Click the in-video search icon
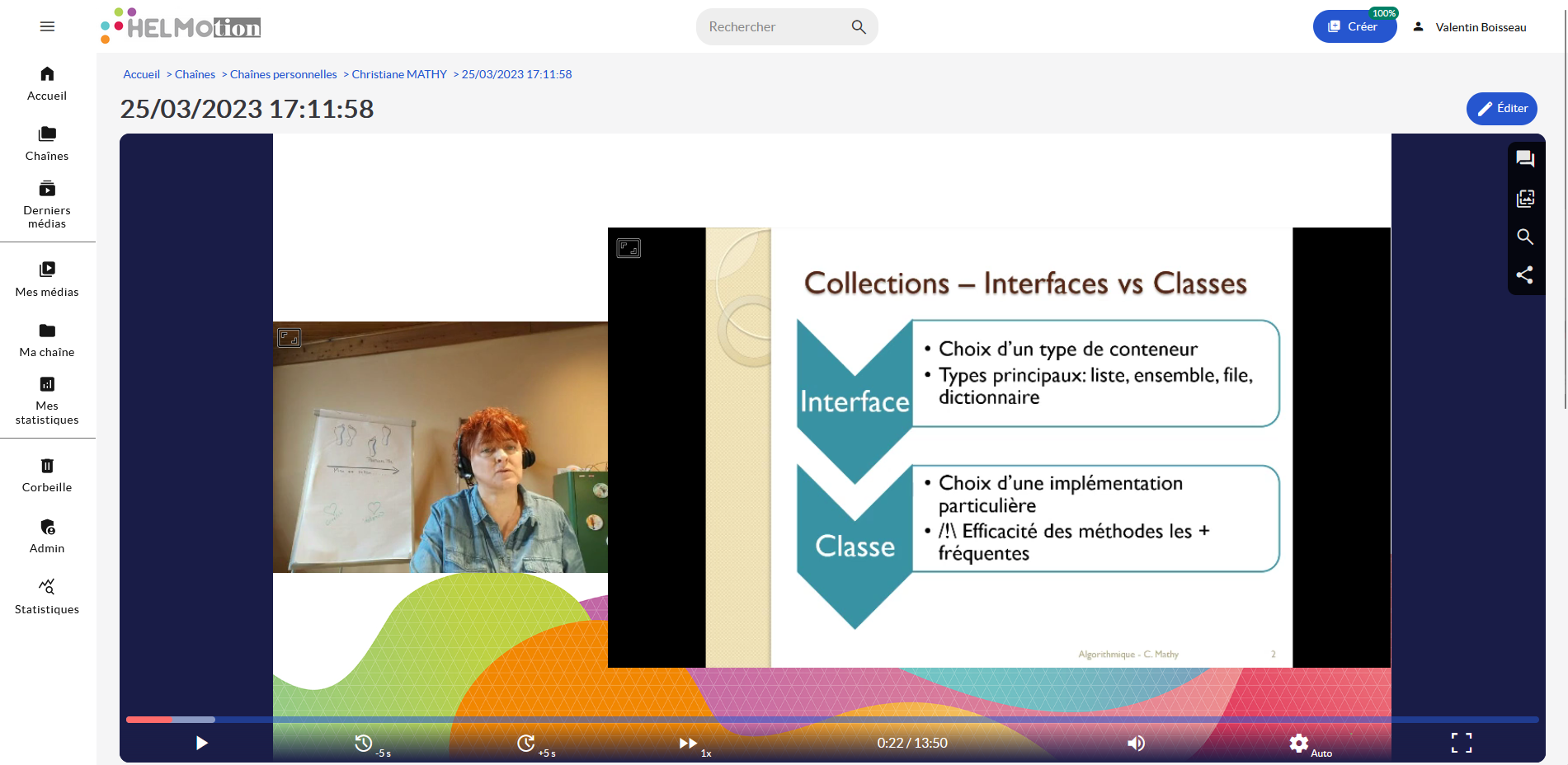1568x765 pixels. [x=1525, y=237]
